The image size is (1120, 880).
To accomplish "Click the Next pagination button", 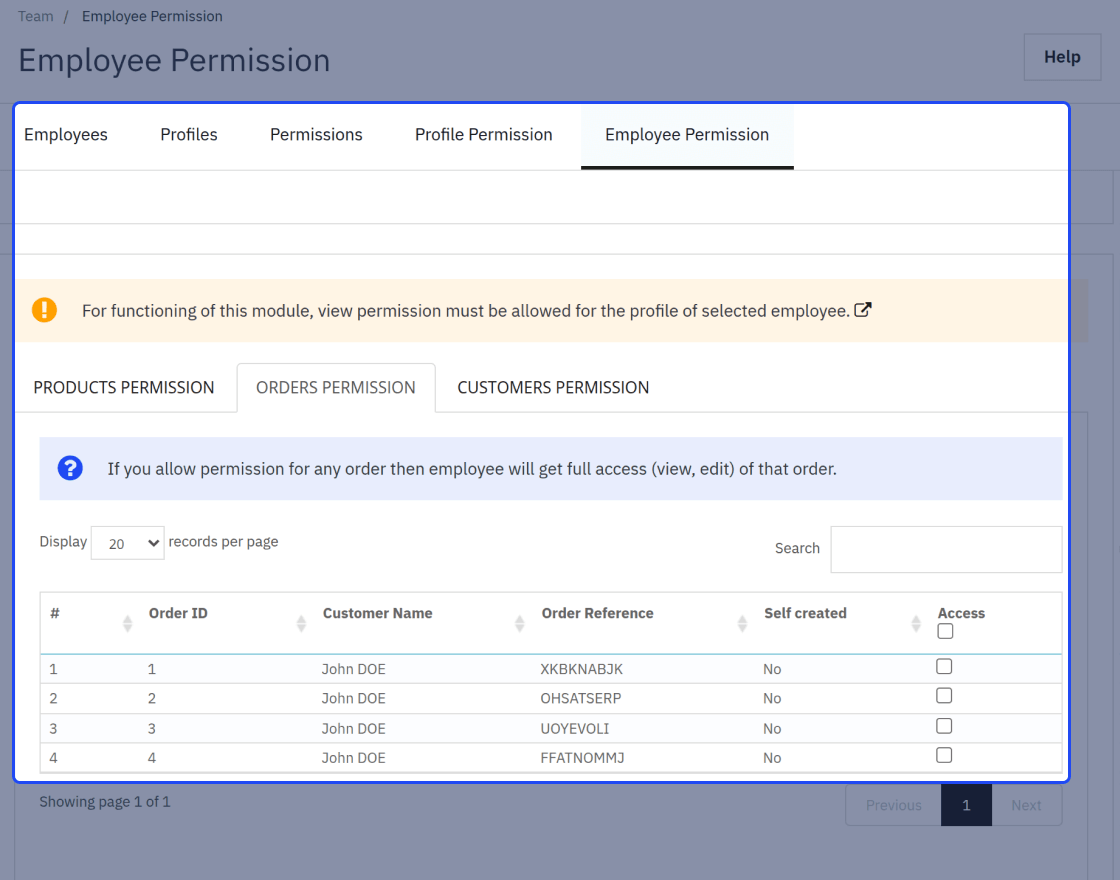I will pyautogui.click(x=1026, y=805).
